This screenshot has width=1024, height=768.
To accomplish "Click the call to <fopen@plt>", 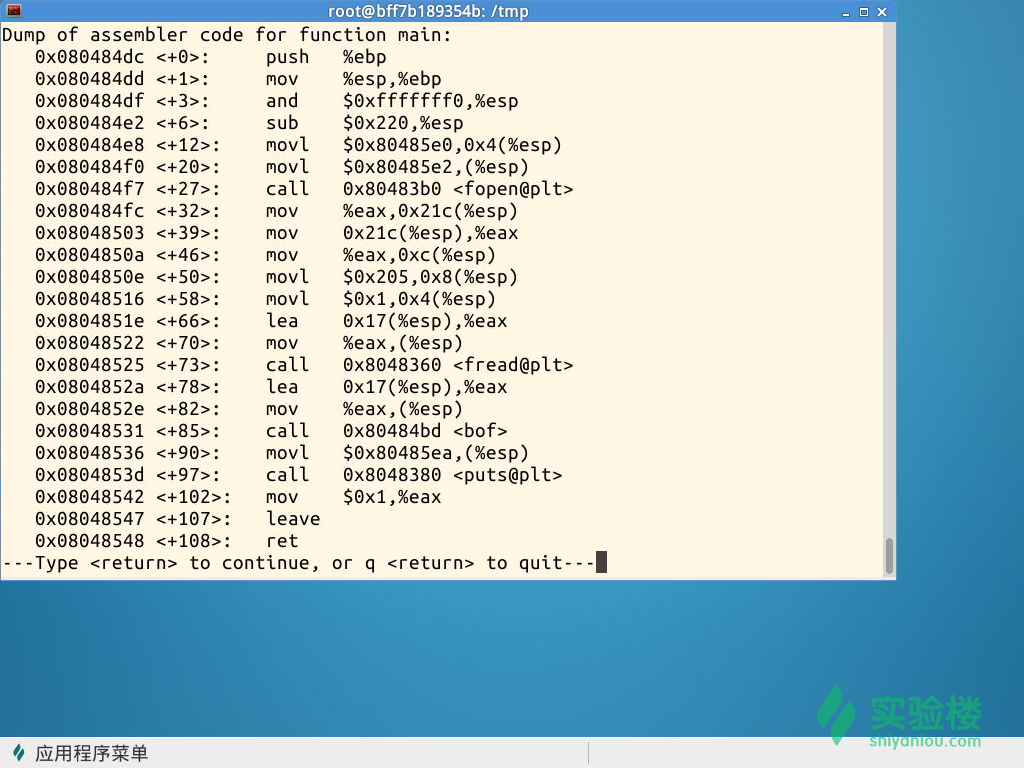I will click(x=304, y=189).
